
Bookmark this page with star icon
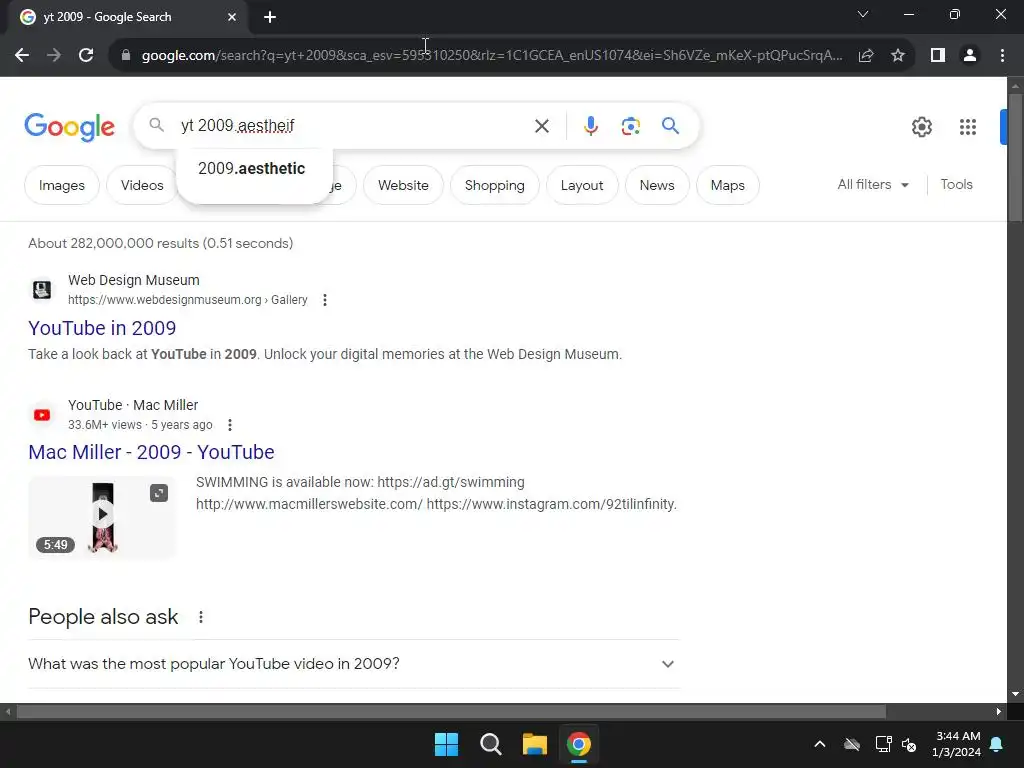(898, 56)
